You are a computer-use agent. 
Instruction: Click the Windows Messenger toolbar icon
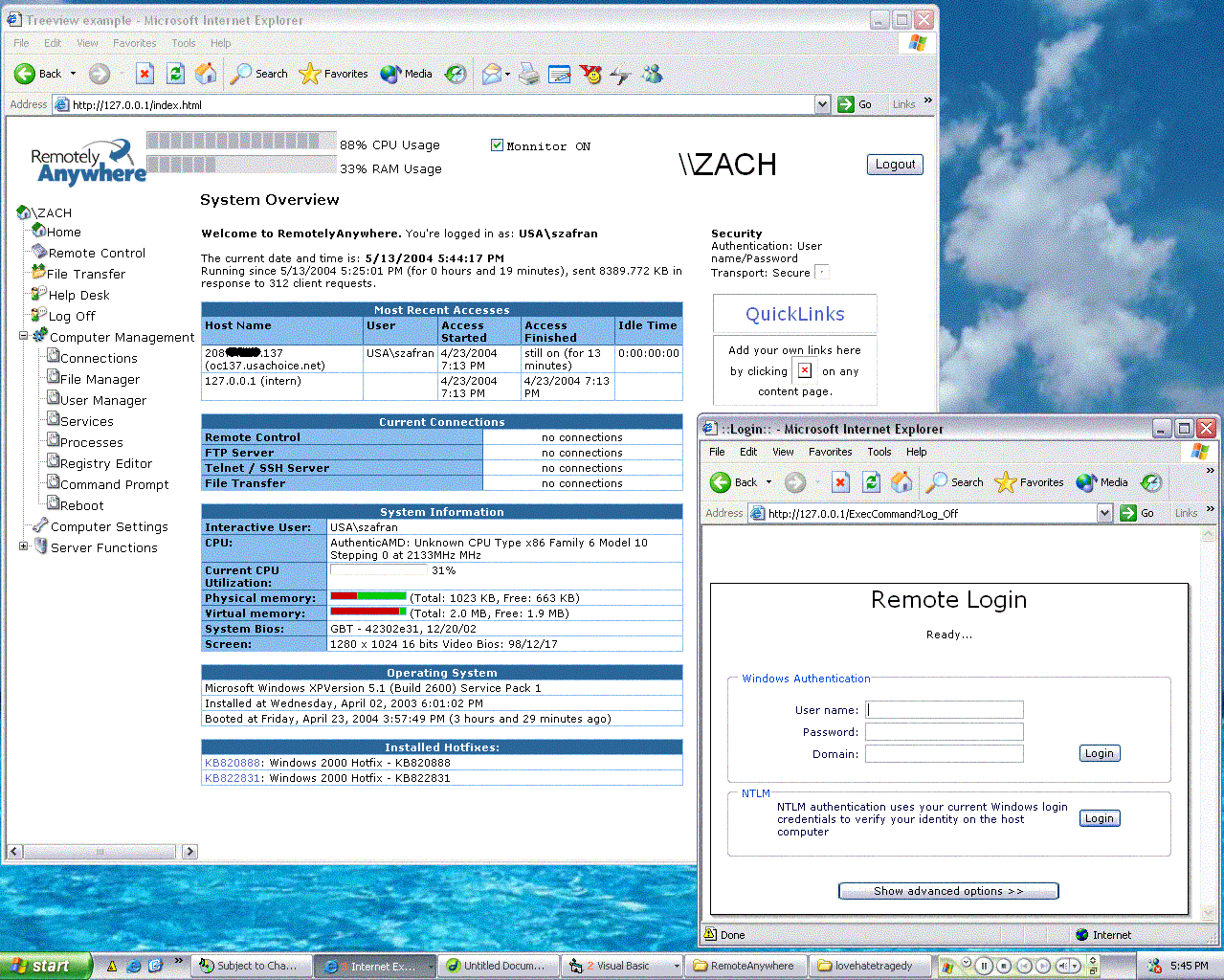coord(653,75)
